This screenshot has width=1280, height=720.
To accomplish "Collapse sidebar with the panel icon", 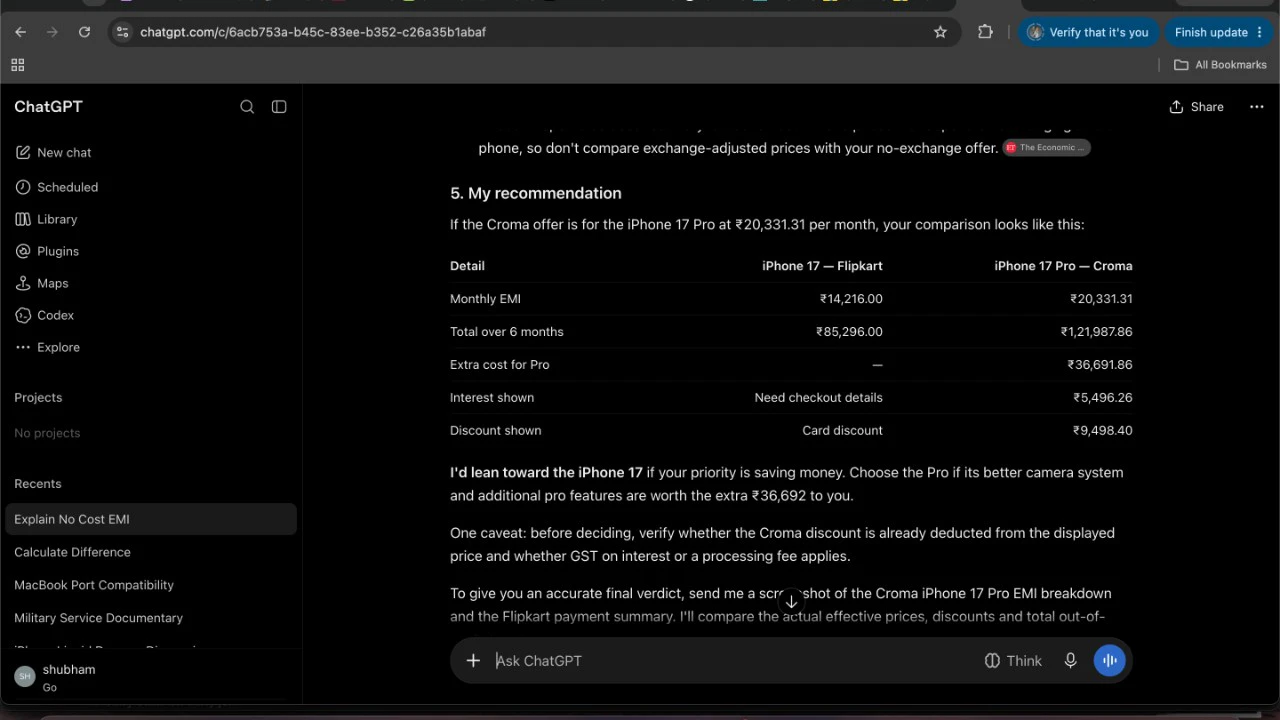I will pyautogui.click(x=279, y=107).
